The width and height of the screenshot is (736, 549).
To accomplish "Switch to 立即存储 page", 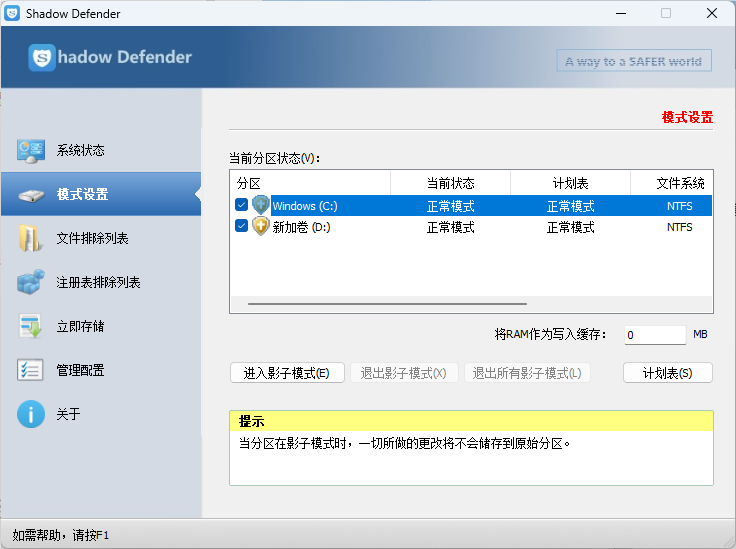I will click(x=101, y=326).
